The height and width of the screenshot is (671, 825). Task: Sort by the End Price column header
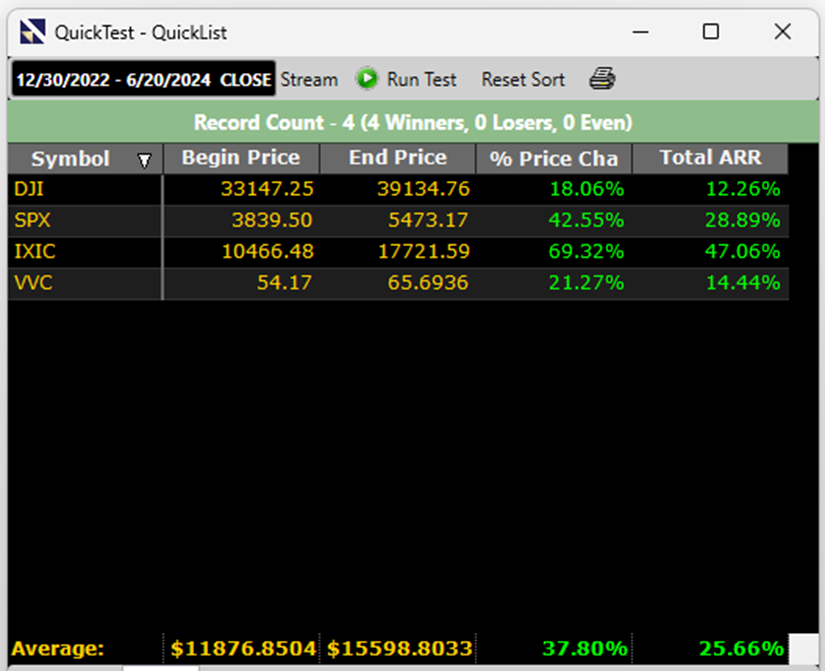click(x=397, y=158)
